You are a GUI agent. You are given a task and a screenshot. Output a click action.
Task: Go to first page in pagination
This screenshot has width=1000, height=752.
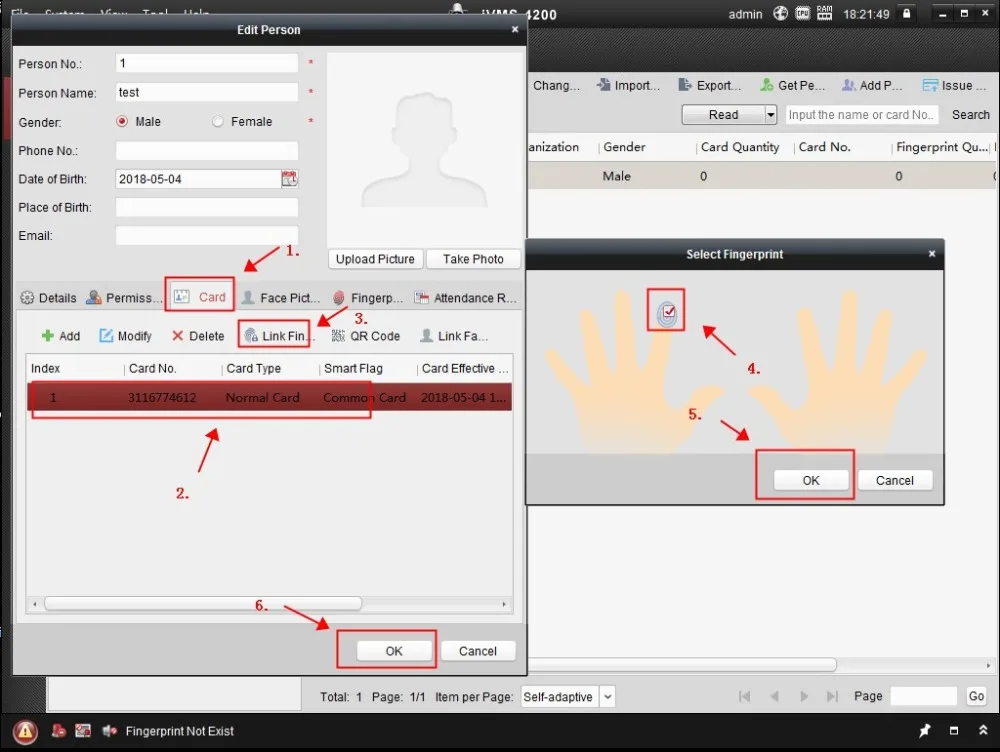coord(744,696)
